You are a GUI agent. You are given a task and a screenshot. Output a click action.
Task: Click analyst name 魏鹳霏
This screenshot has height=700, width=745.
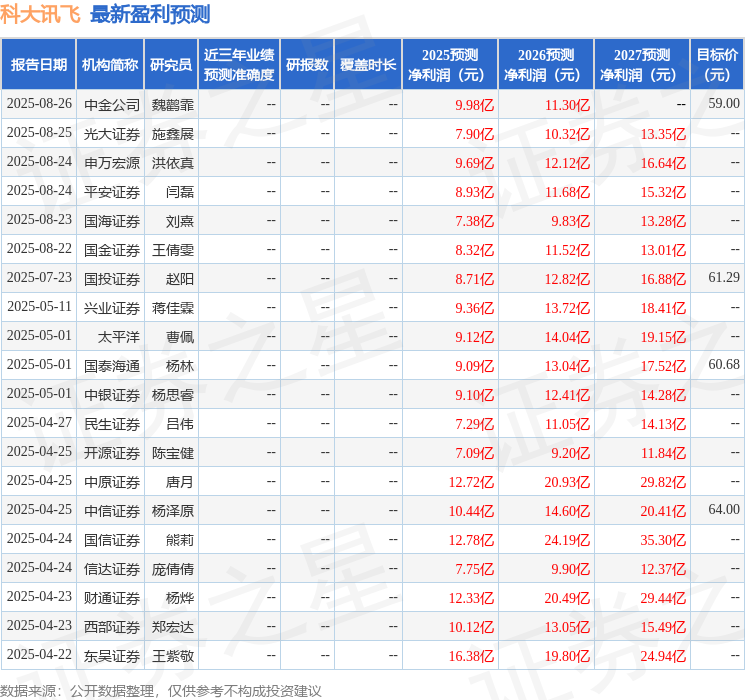[173, 105]
